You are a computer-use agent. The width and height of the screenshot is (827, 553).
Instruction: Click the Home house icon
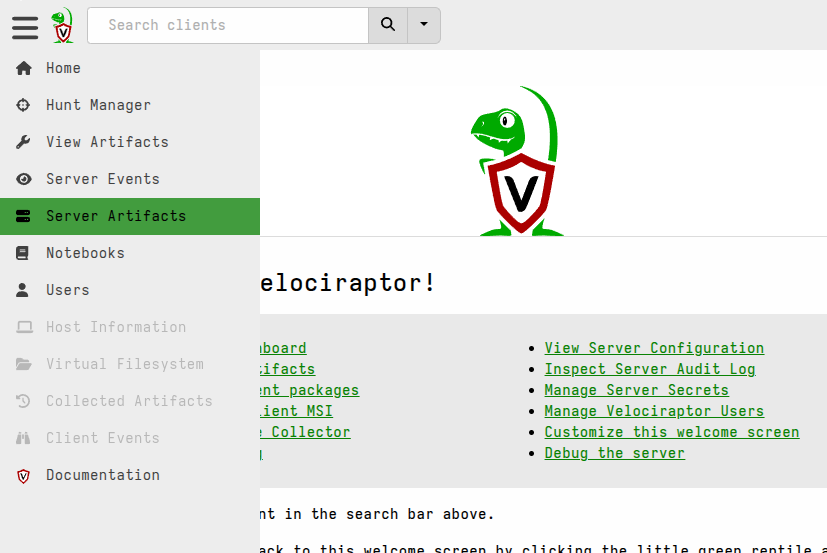[23, 68]
